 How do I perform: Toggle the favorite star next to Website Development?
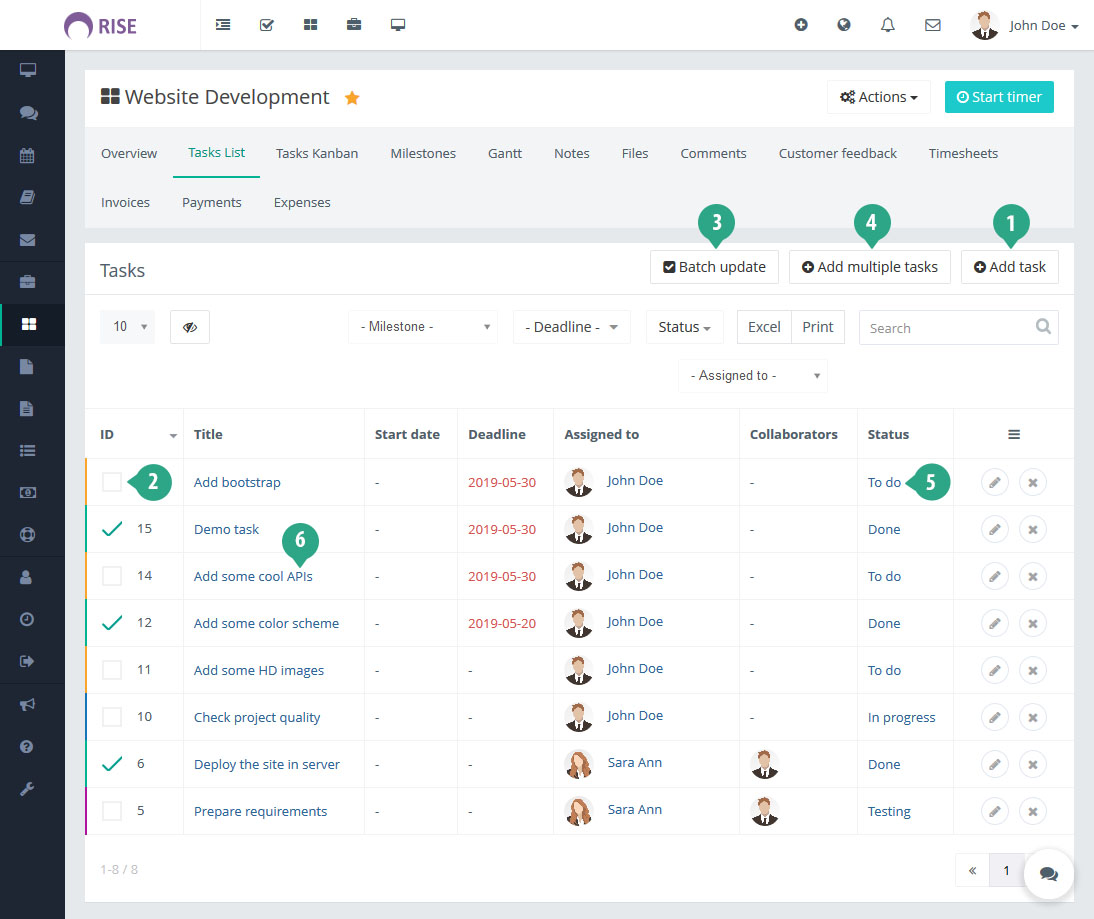pyautogui.click(x=351, y=97)
